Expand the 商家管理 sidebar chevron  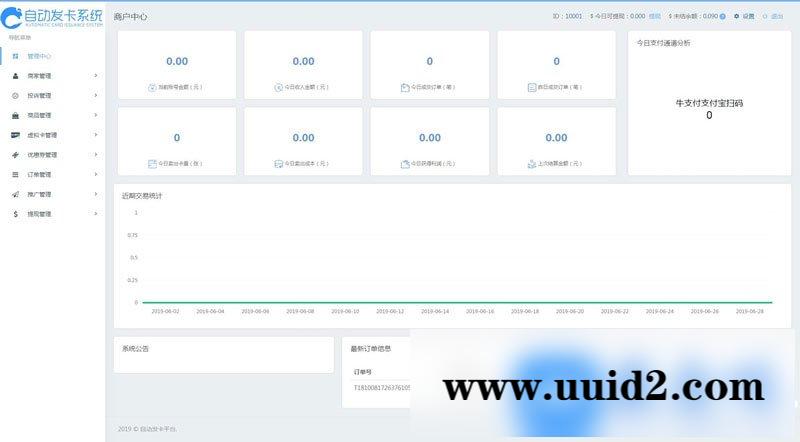96,76
